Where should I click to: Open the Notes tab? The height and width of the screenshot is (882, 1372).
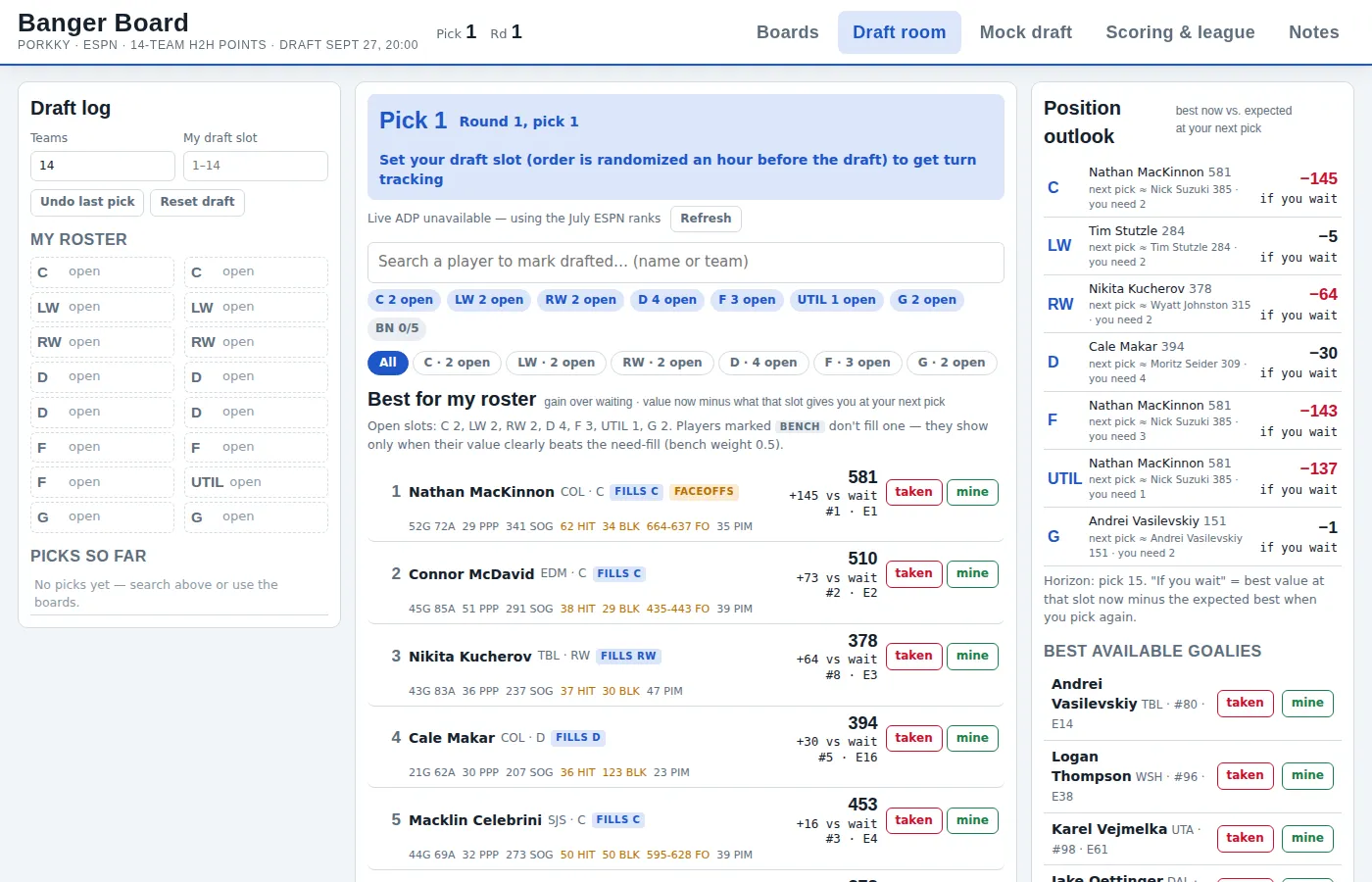pos(1313,32)
